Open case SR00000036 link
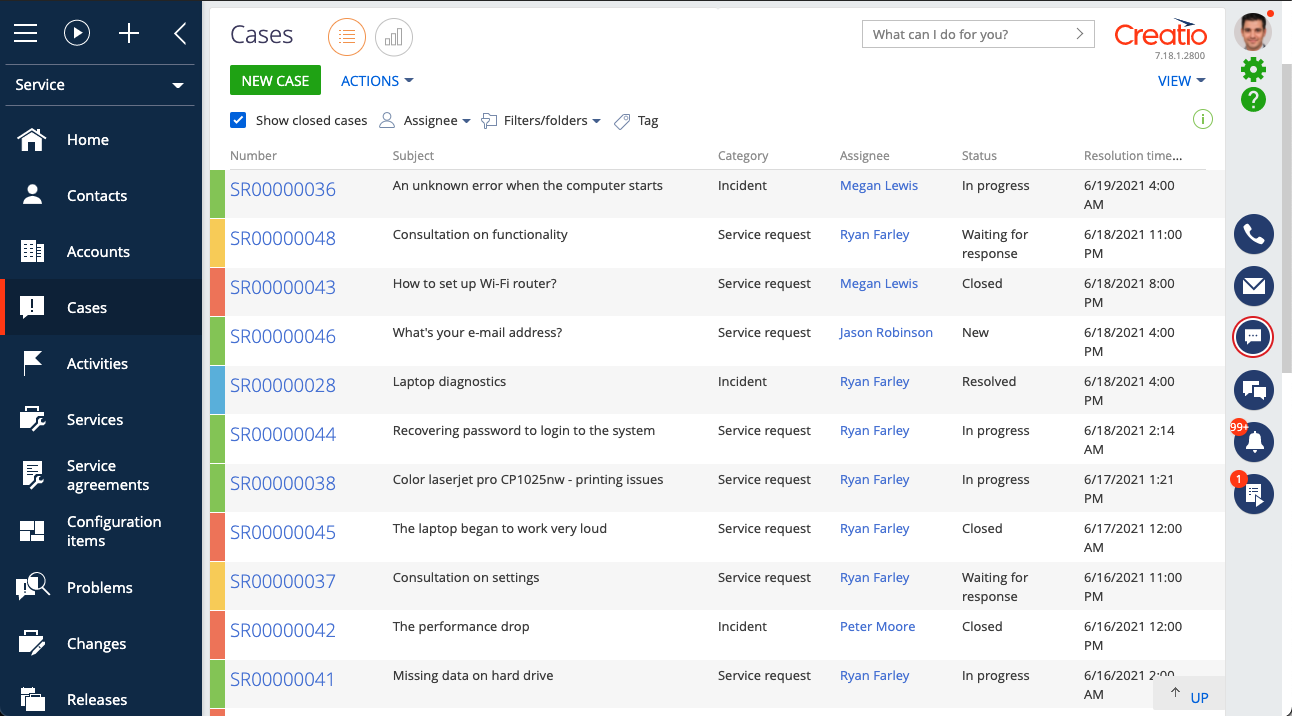The image size is (1292, 716). pos(283,190)
